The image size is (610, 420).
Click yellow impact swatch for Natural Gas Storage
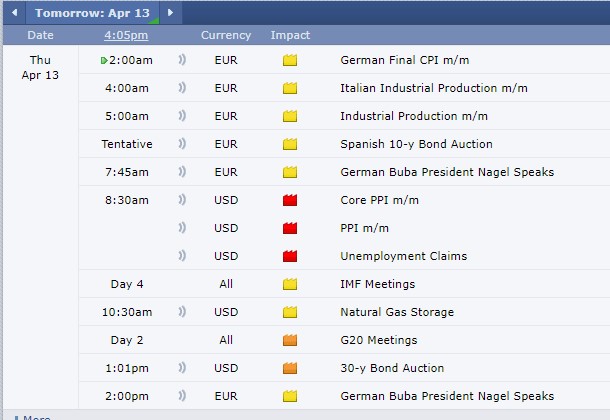290,312
